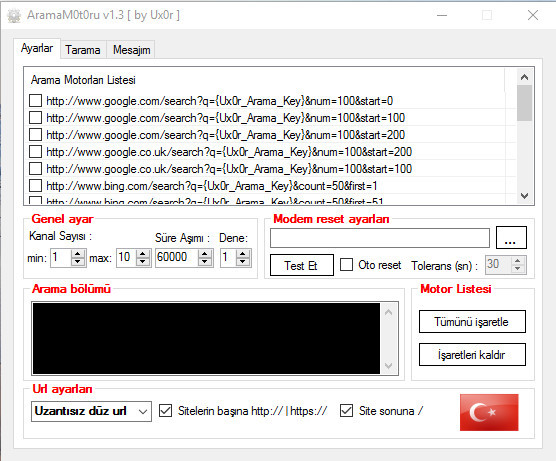Check the google.com start=100 engine
Image resolution: width=556 pixels, height=461 pixels.
35,118
